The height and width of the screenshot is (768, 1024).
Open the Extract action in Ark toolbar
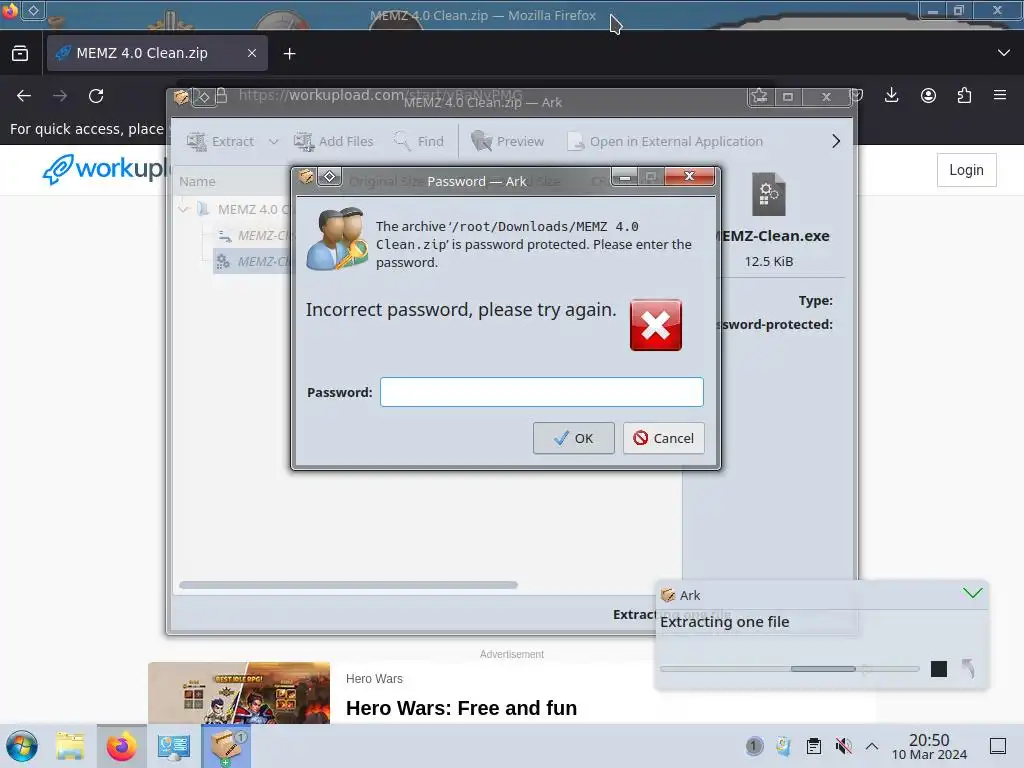click(221, 141)
